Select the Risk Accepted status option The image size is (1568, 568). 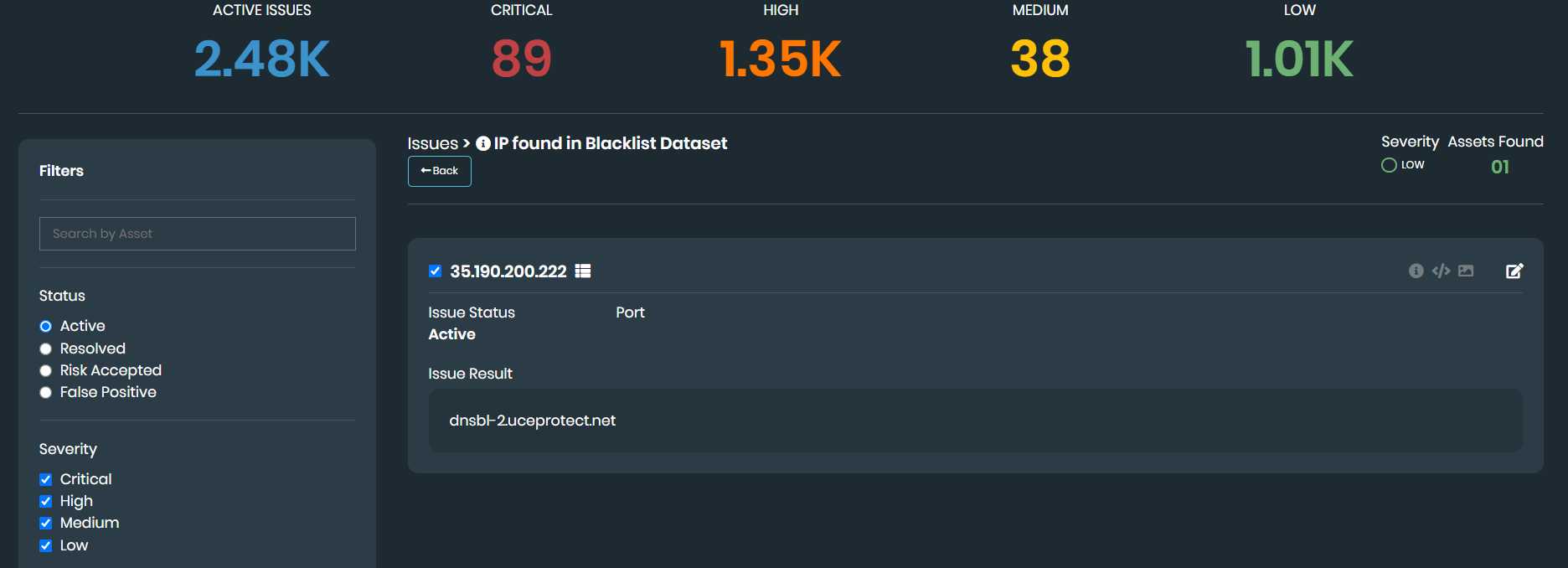(x=46, y=370)
